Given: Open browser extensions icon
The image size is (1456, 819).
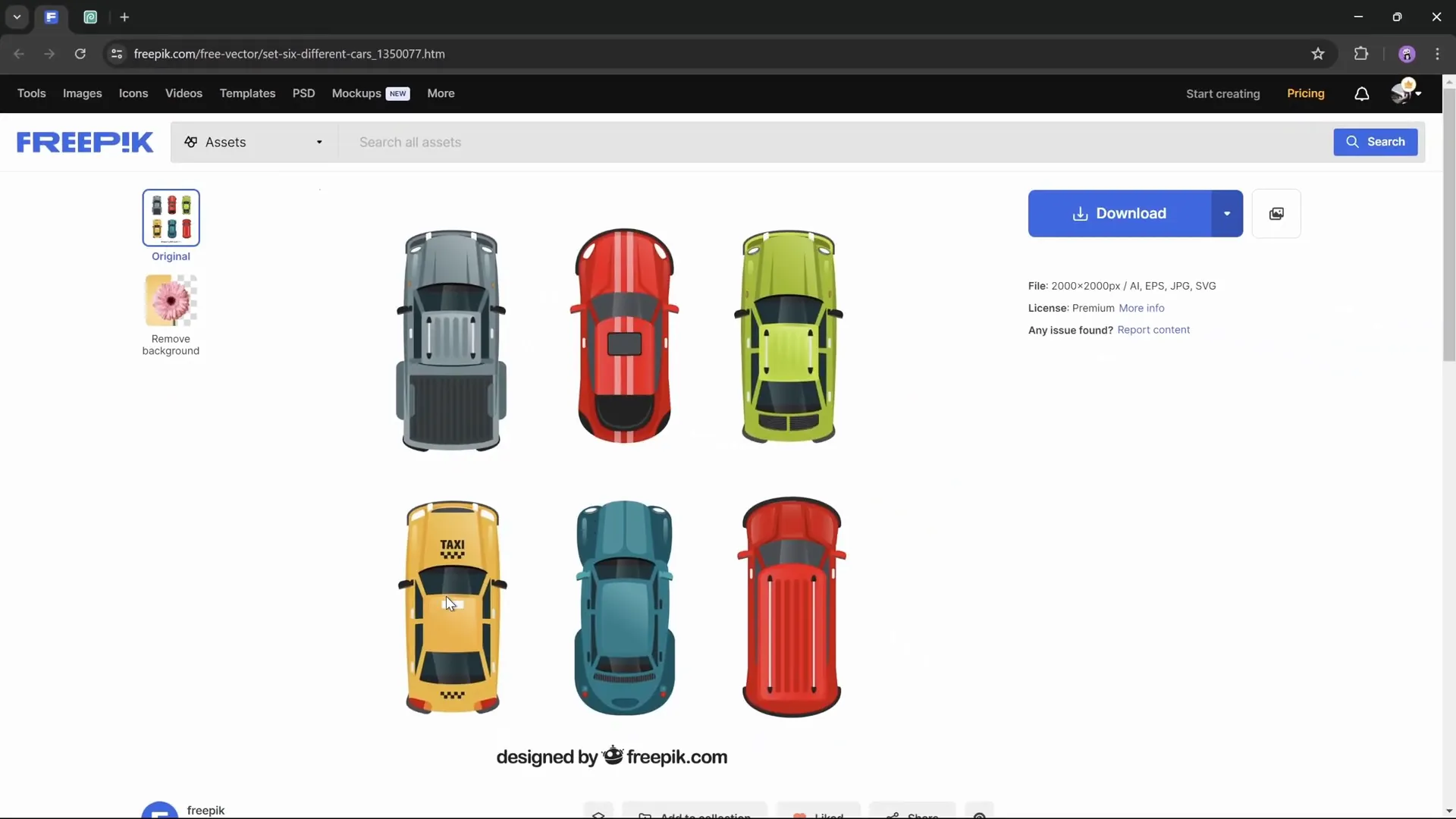Looking at the screenshot, I should click(1361, 54).
